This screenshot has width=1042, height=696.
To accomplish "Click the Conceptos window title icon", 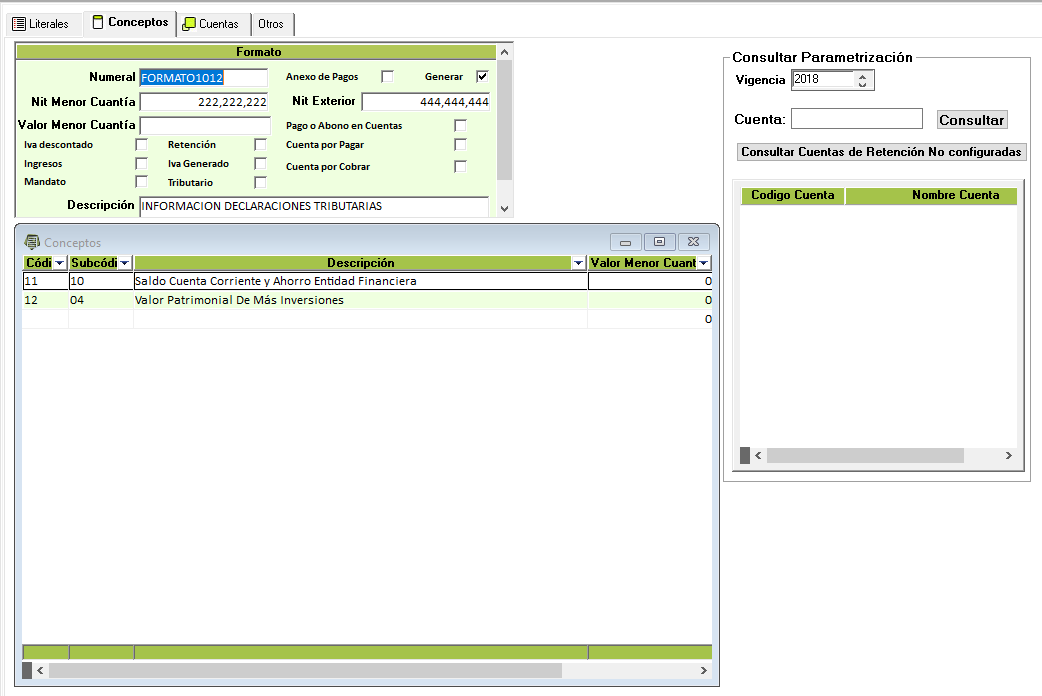I will pos(32,242).
